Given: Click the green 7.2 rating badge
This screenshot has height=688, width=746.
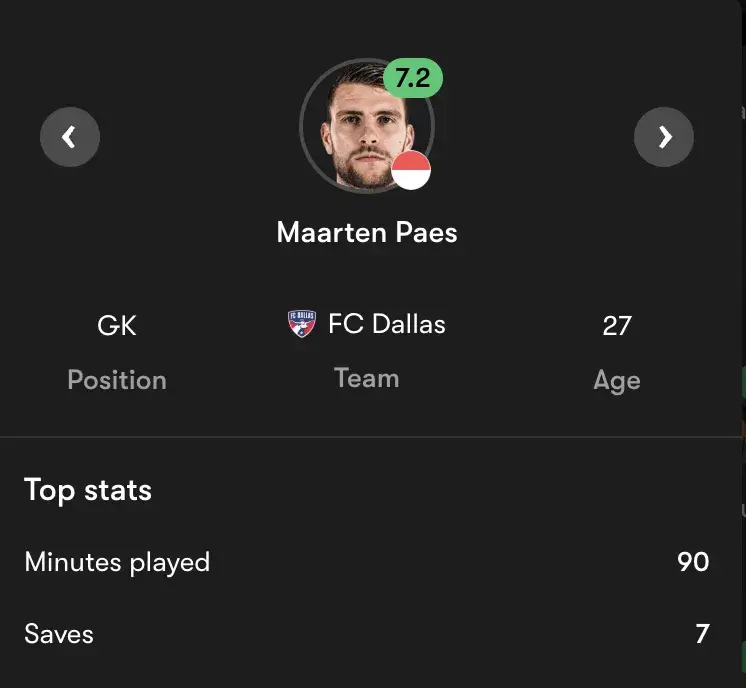Looking at the screenshot, I should tap(412, 79).
